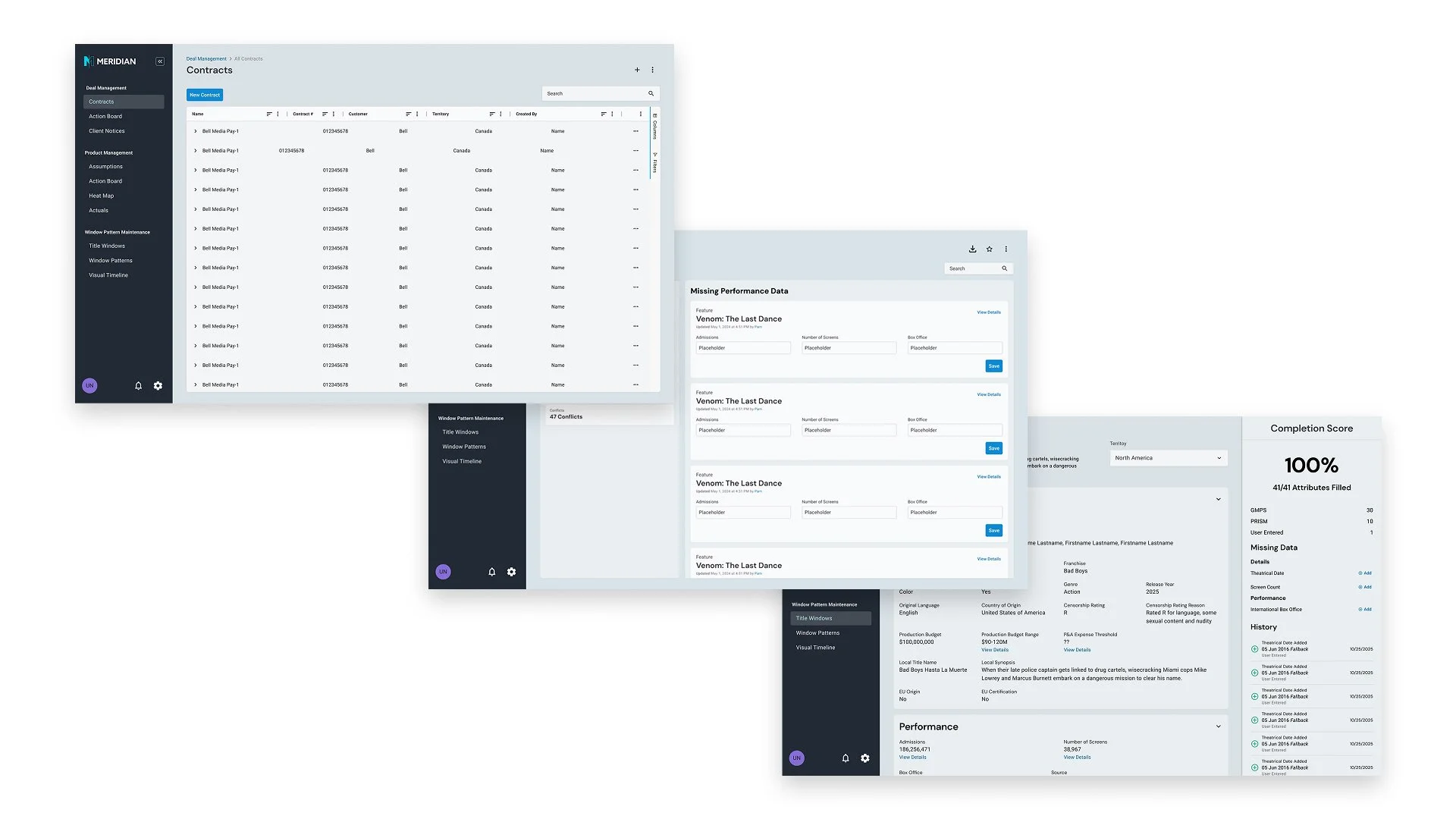Open Client Notices in the sidebar
The height and width of the screenshot is (819, 1456).
point(107,131)
